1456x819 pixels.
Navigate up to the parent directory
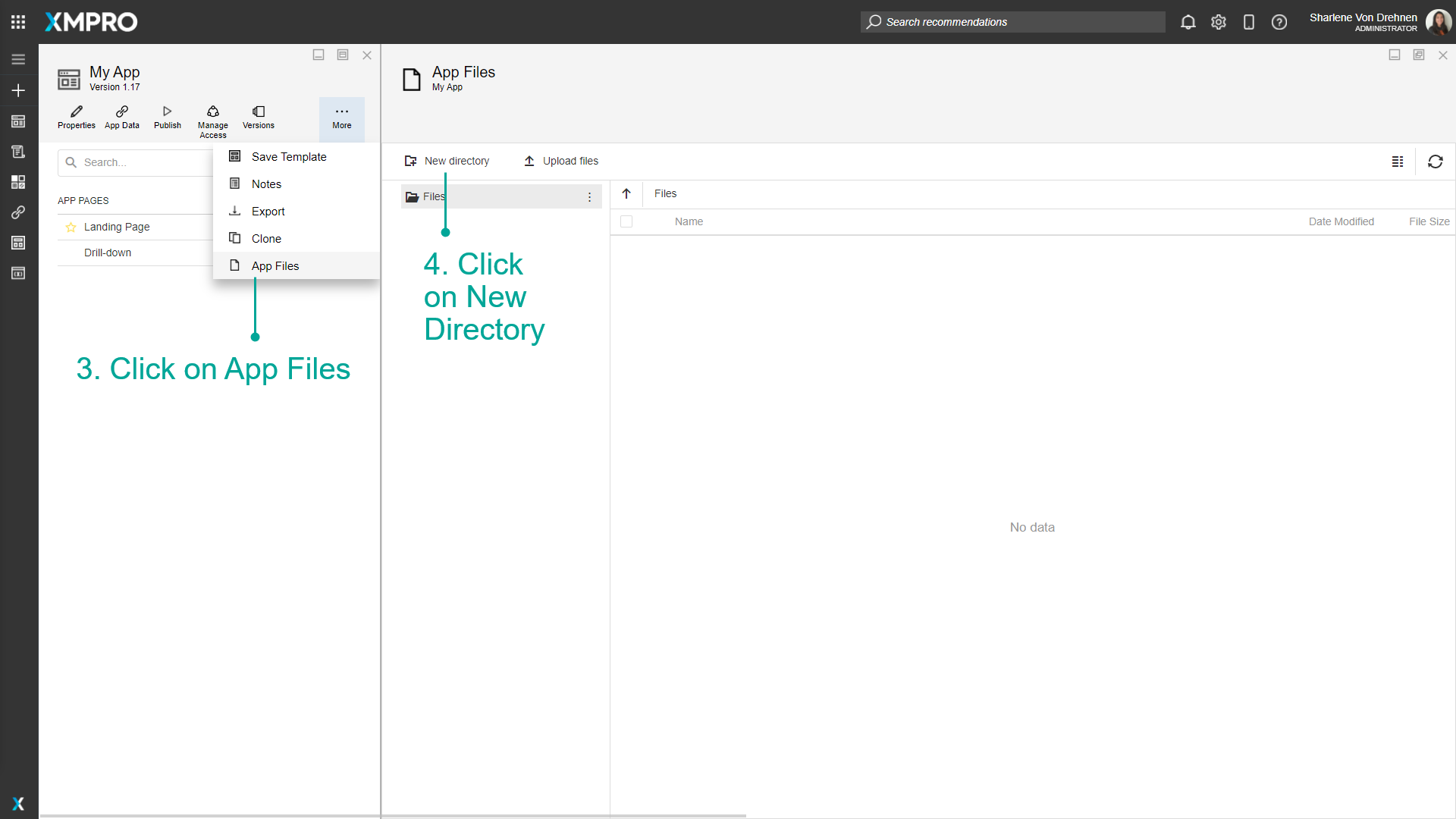point(626,193)
